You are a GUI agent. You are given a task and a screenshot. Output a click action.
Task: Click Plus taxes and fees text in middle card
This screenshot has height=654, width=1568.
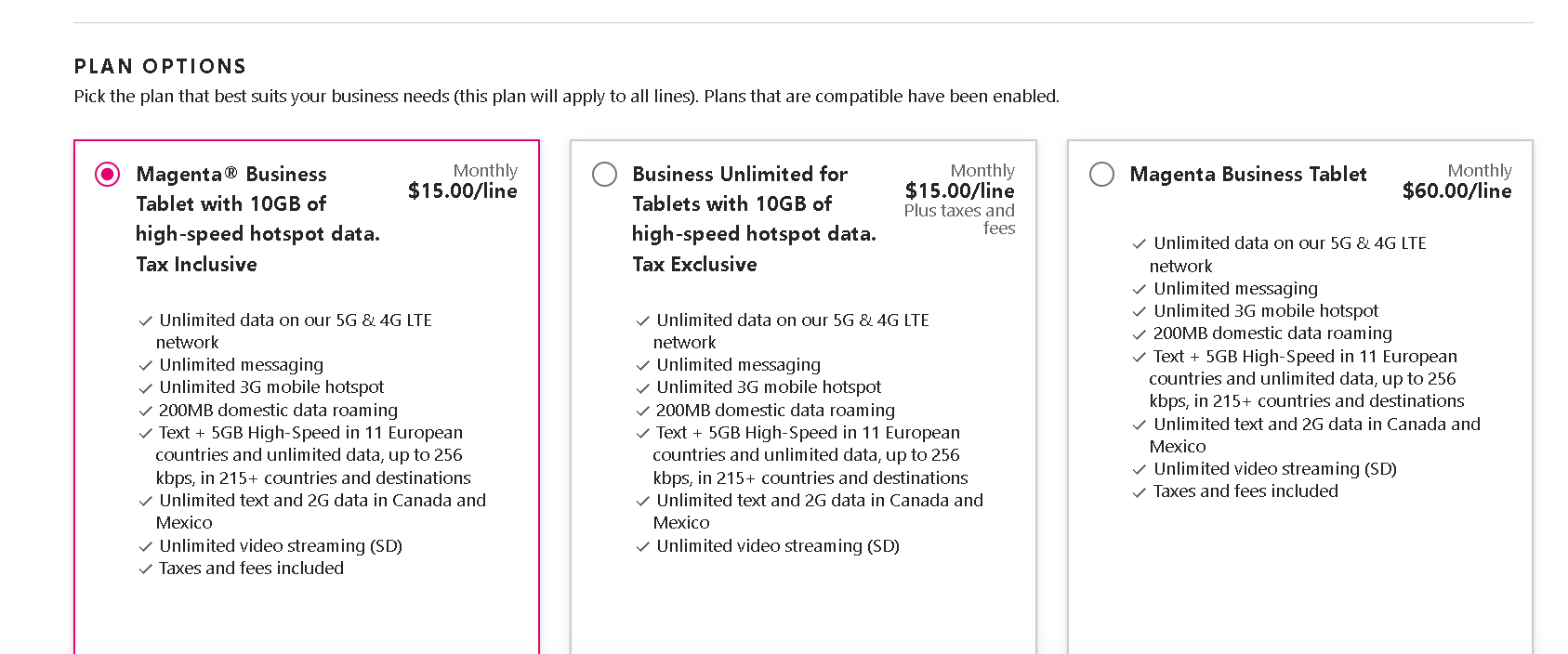[959, 219]
